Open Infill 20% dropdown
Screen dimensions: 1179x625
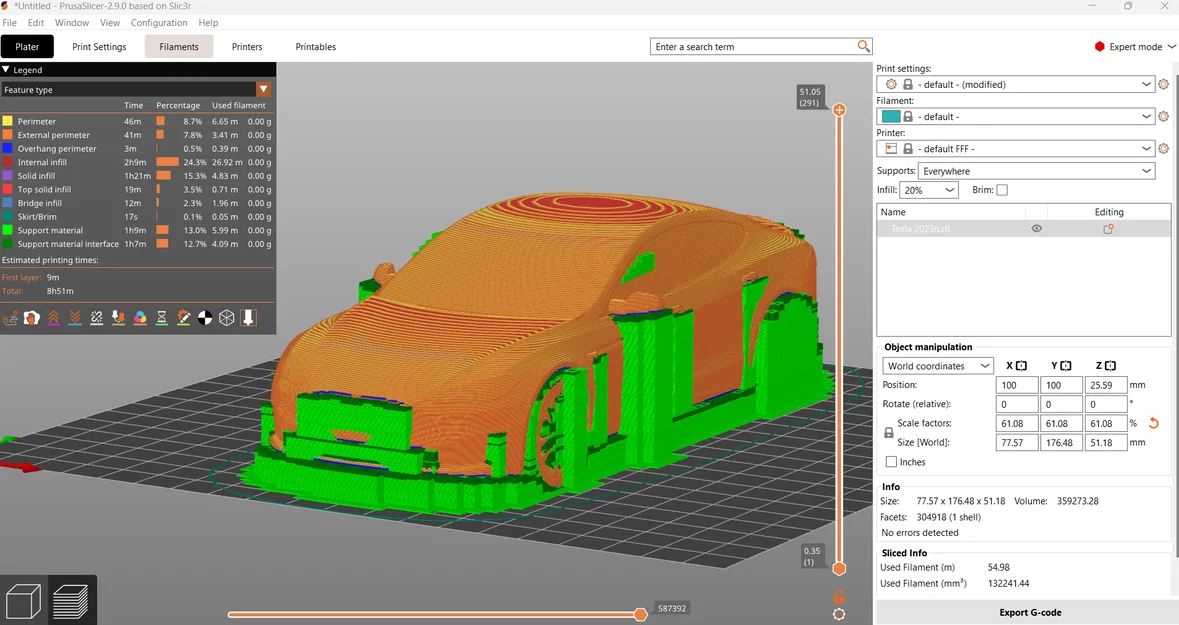click(x=929, y=190)
